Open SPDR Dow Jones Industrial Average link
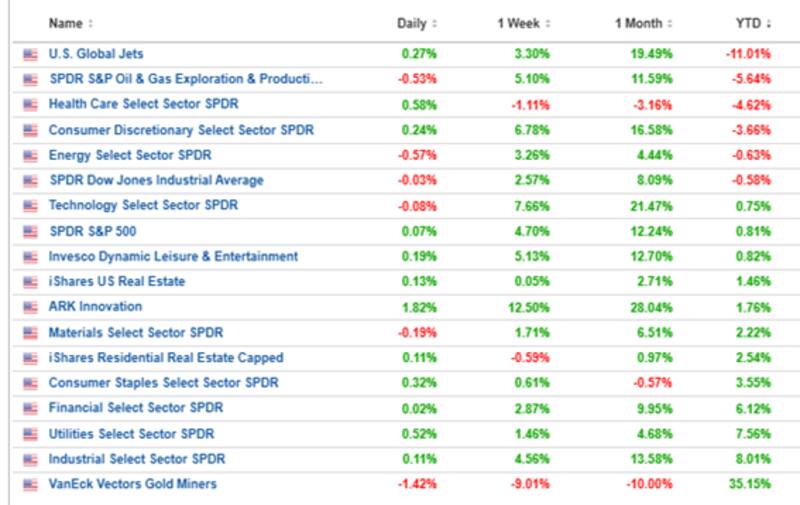Image resolution: width=800 pixels, height=505 pixels. 156,180
